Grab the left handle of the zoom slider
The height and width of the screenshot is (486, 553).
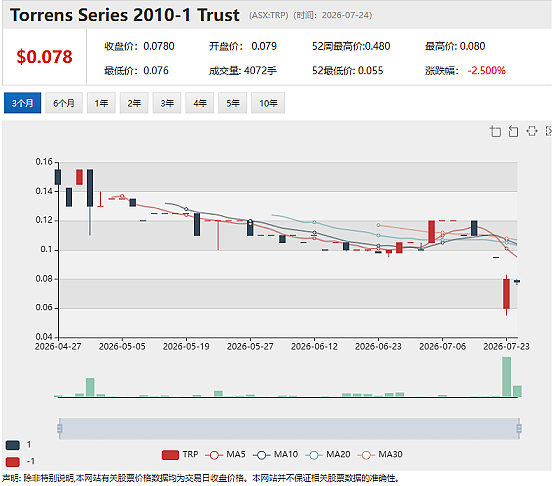coord(60,429)
